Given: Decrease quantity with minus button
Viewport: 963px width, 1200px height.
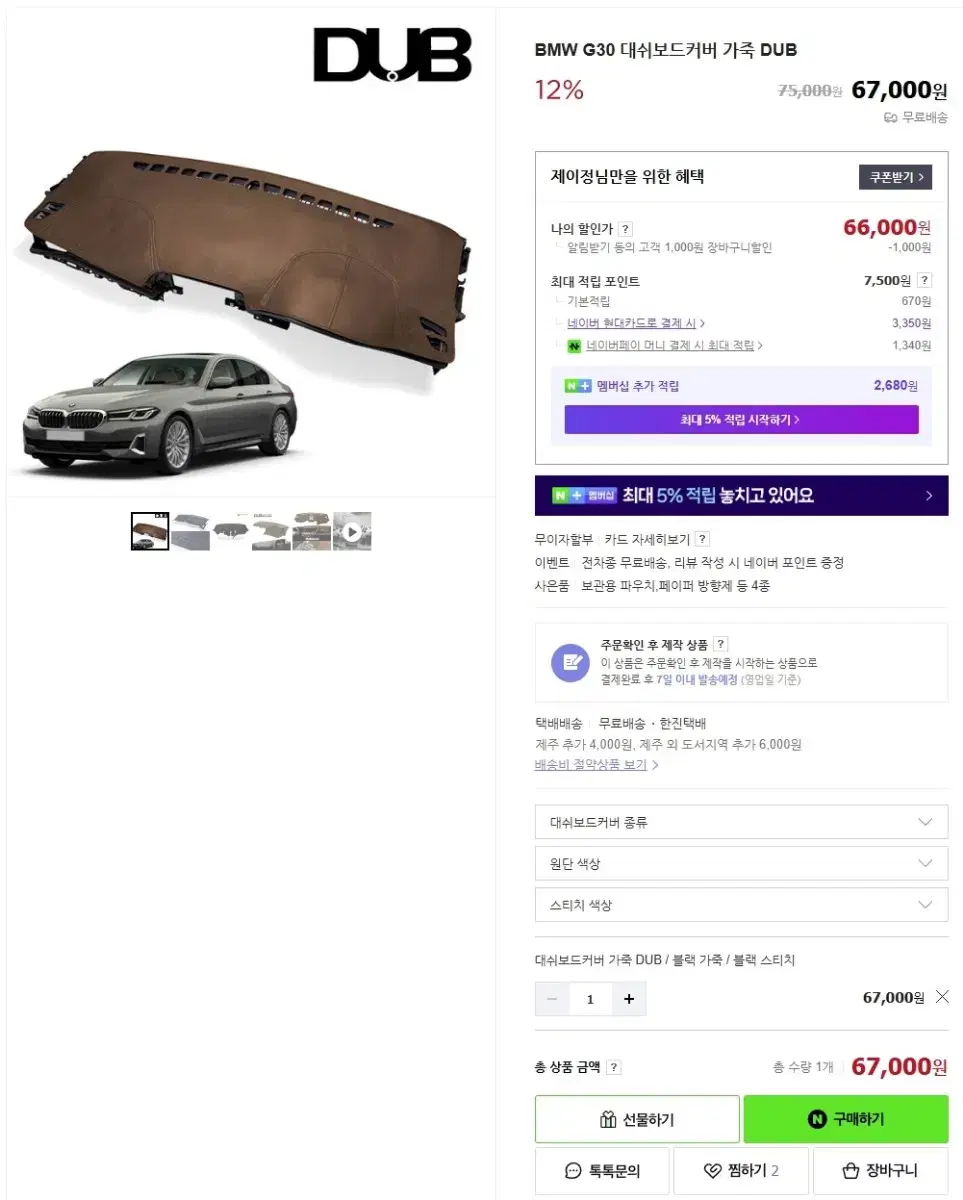Looking at the screenshot, I should [552, 999].
